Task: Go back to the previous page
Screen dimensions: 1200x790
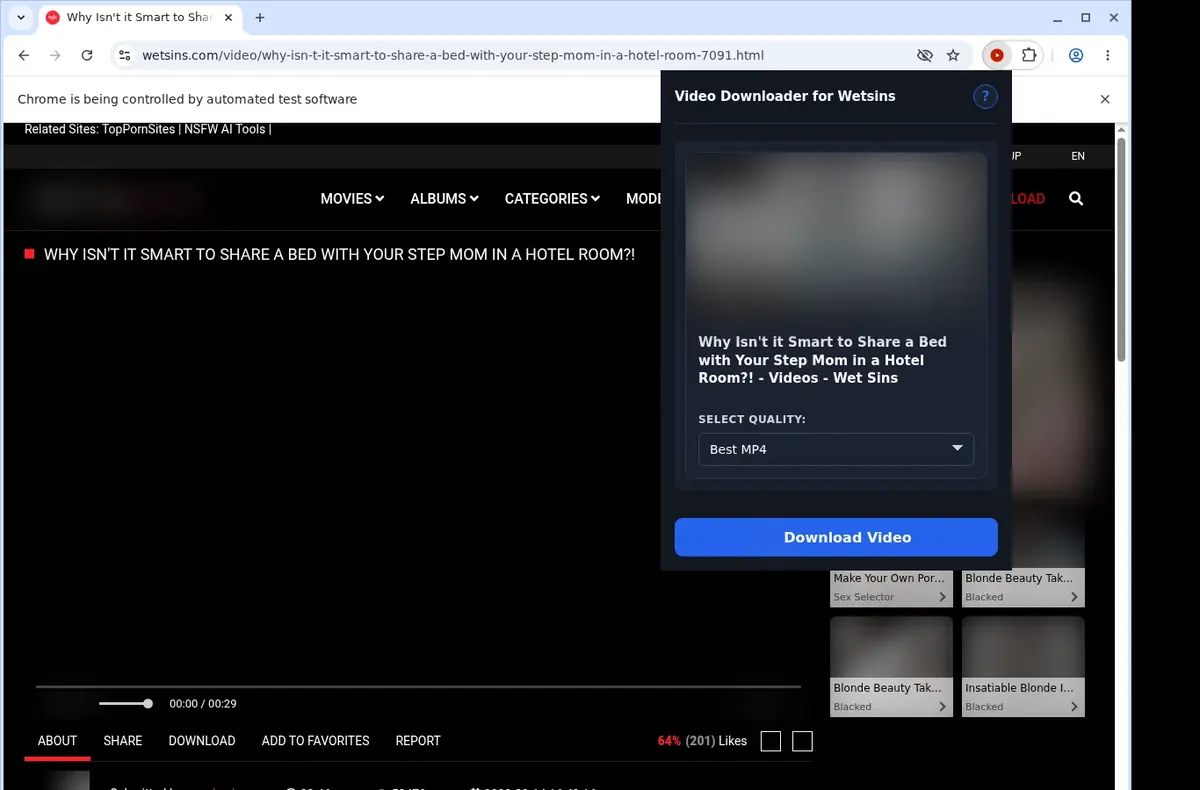Action: pyautogui.click(x=24, y=56)
